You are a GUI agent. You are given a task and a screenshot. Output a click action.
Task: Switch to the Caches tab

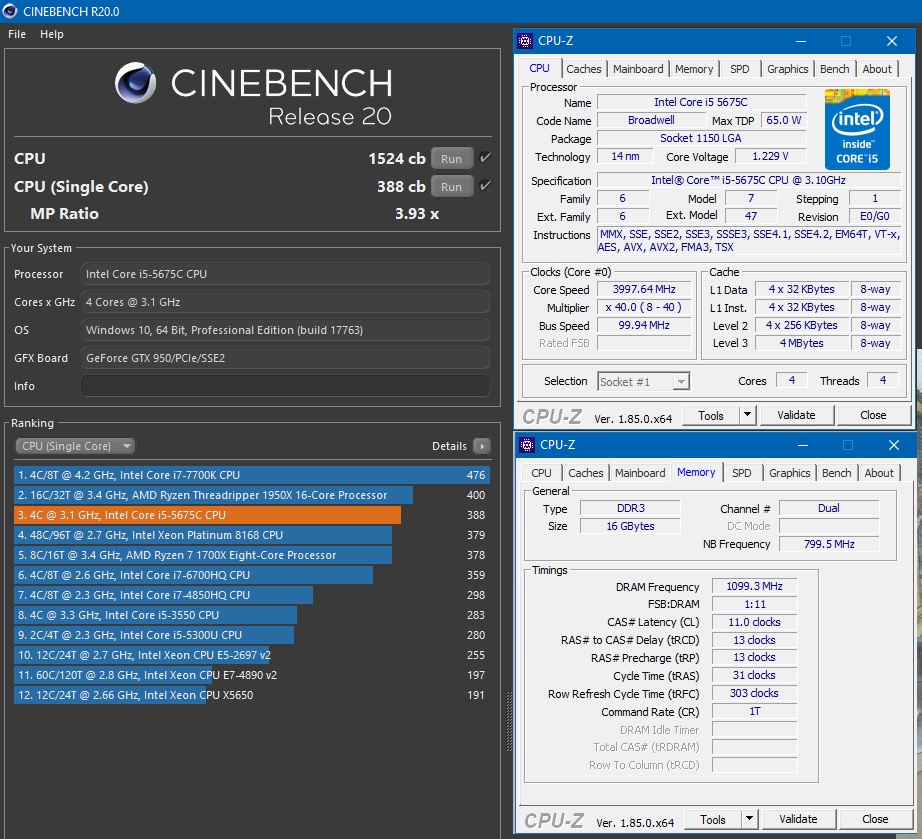click(584, 68)
